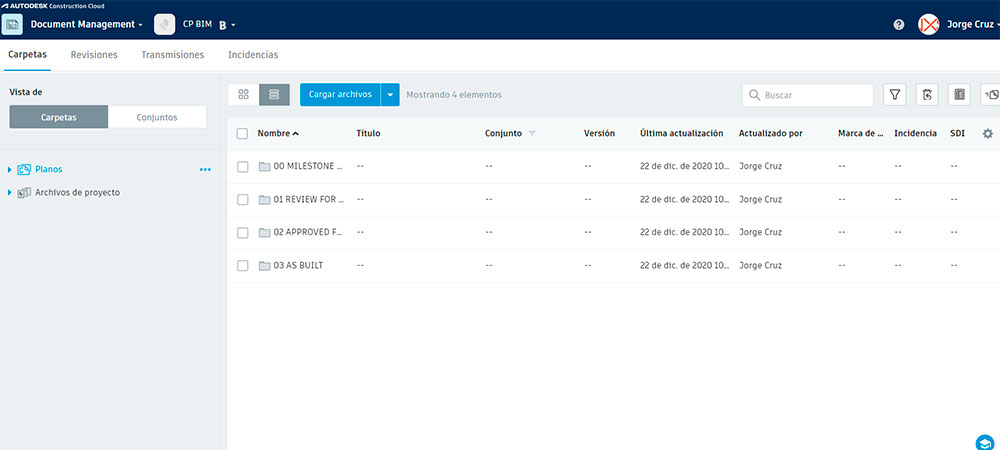
Task: Click the Document Management module icon
Action: pyautogui.click(x=13, y=23)
